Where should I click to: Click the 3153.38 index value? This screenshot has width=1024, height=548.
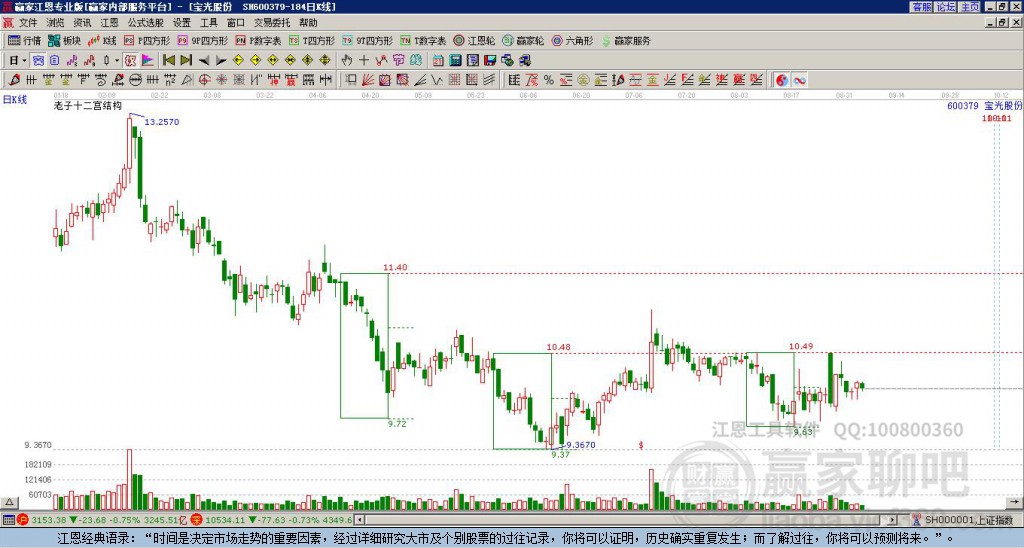tap(48, 520)
